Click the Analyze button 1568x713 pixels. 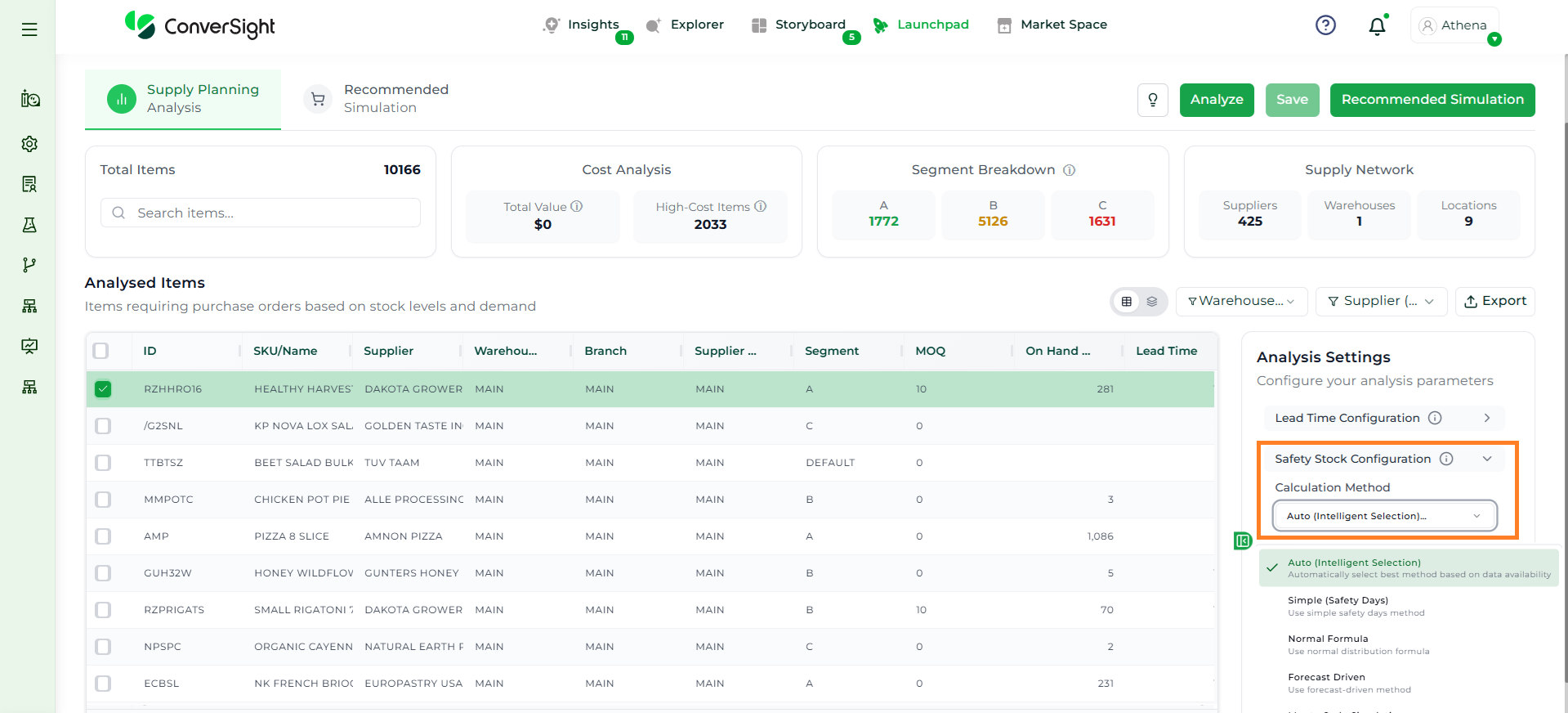click(x=1216, y=100)
